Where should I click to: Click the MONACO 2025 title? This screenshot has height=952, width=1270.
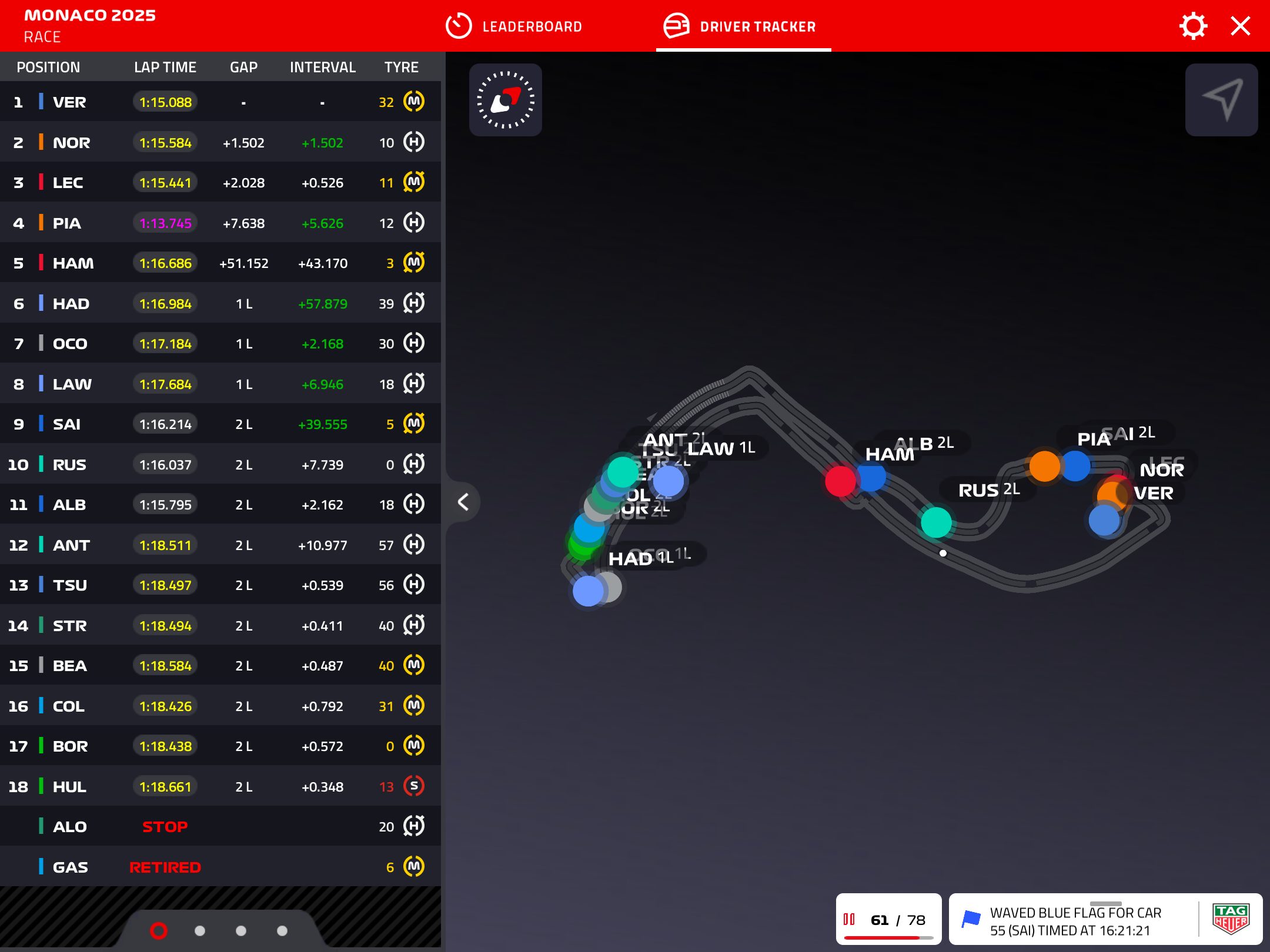tap(90, 15)
